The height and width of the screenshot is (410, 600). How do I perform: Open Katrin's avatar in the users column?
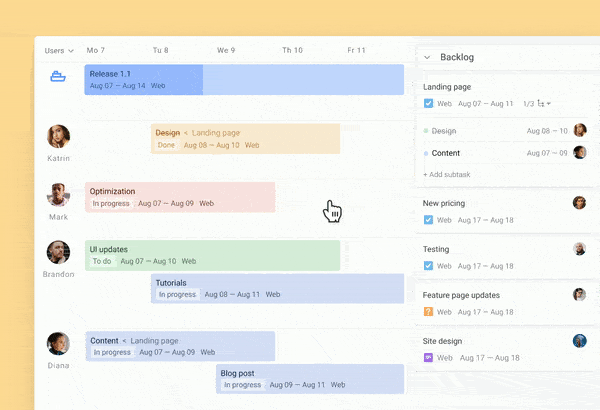click(x=58, y=136)
